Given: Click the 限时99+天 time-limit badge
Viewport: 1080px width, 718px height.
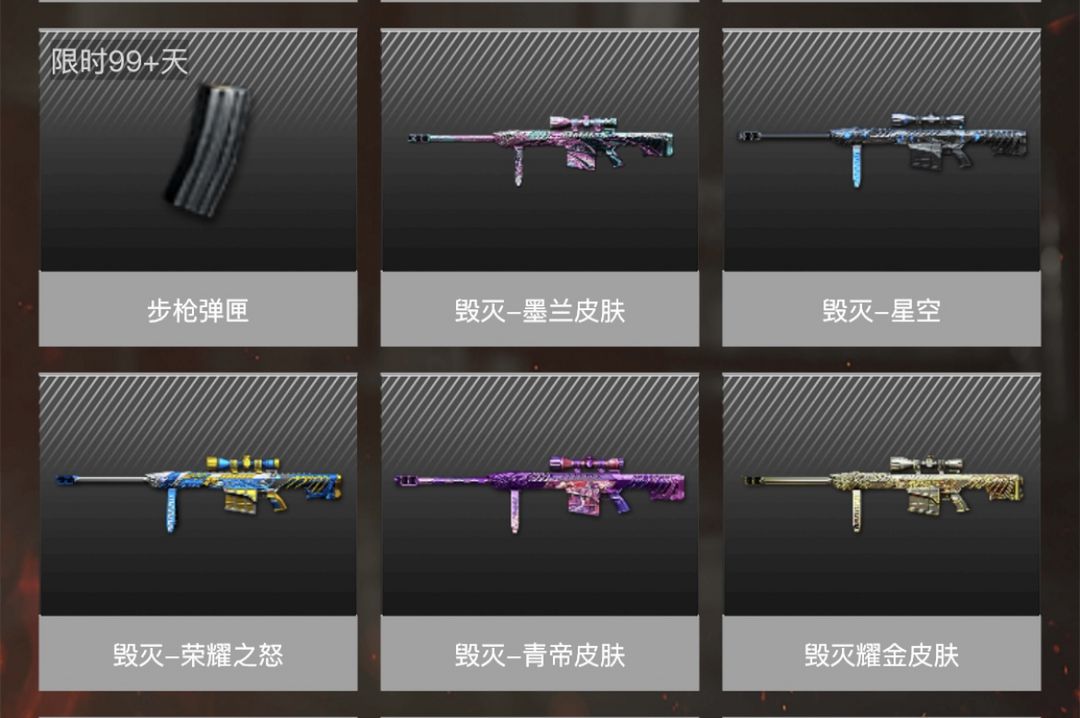Looking at the screenshot, I should (x=119, y=62).
